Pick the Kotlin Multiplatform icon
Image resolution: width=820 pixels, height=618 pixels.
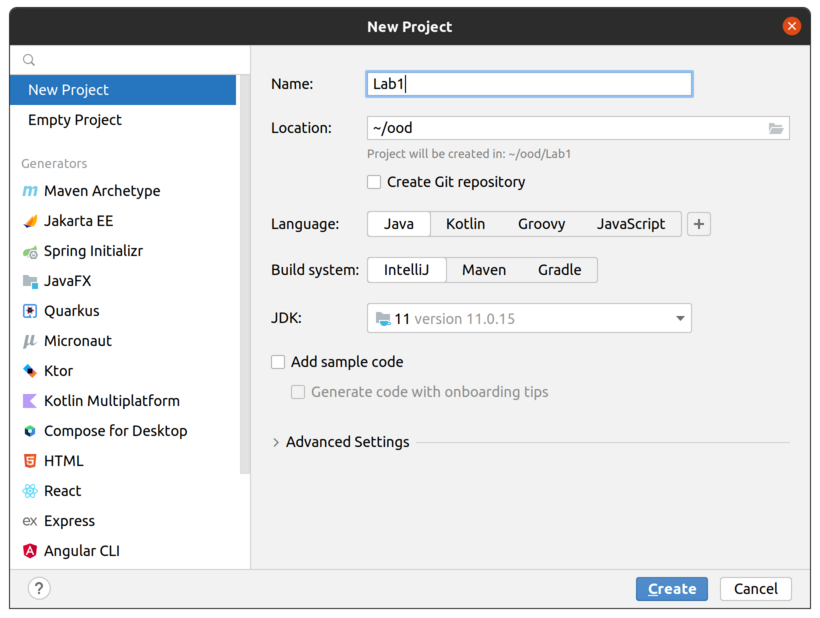[30, 401]
